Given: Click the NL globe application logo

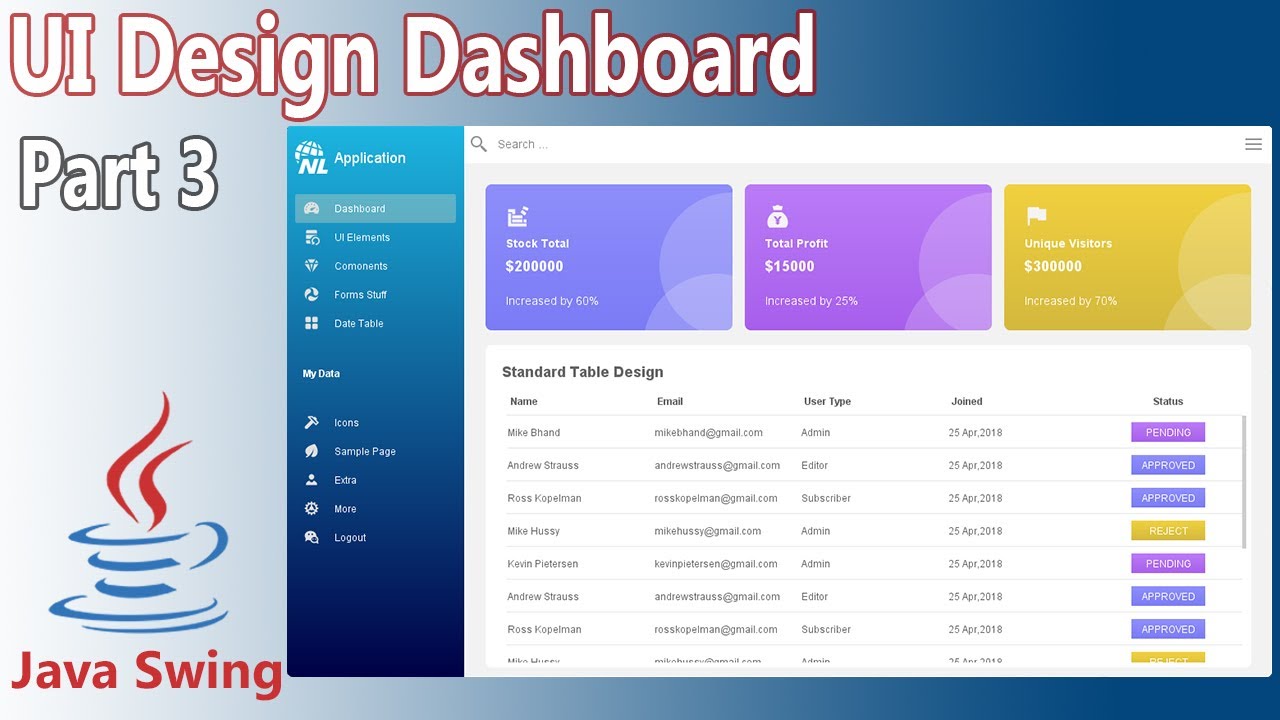Looking at the screenshot, I should (x=311, y=157).
